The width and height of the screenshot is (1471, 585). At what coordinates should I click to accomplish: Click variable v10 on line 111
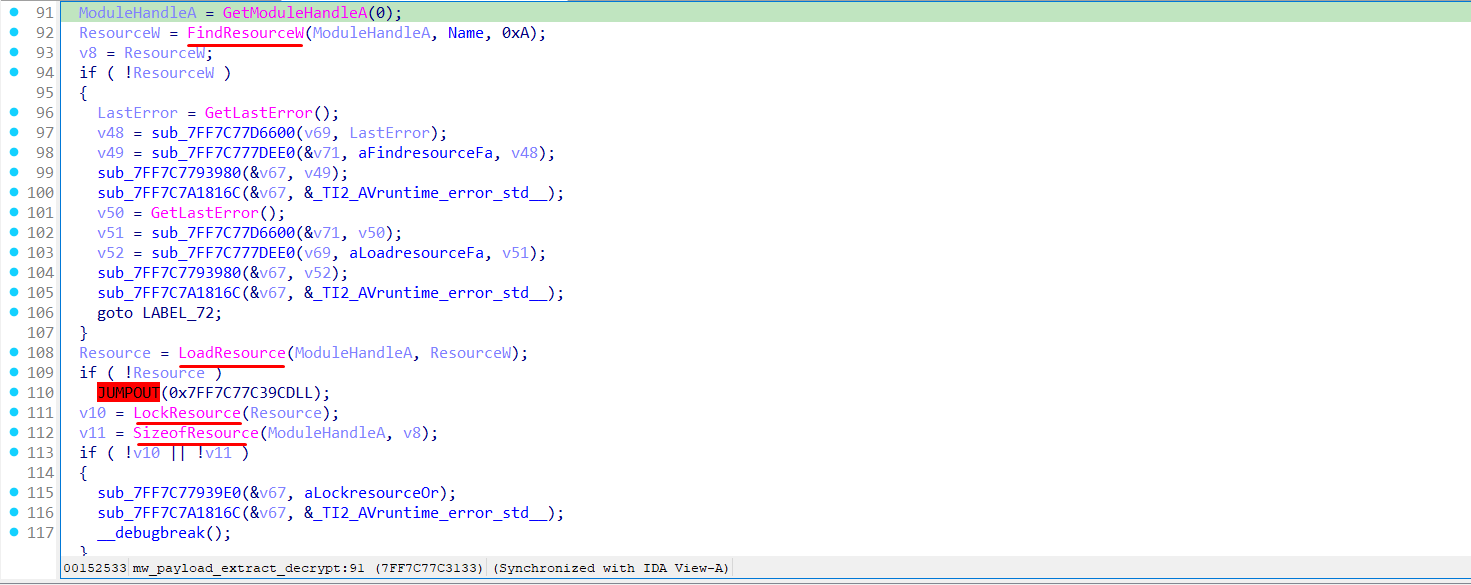pos(92,413)
